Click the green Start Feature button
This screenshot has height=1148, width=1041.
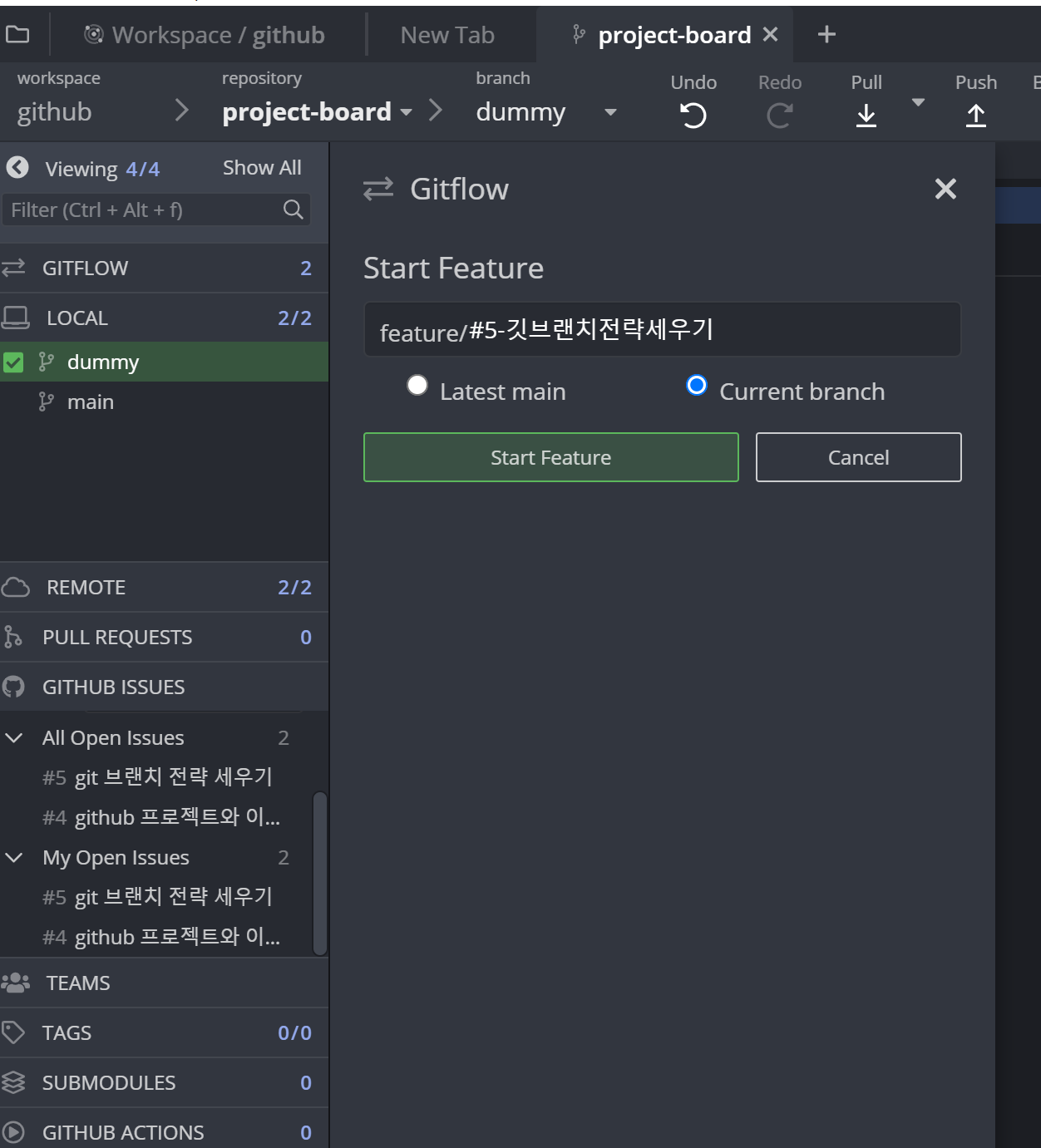click(x=550, y=457)
